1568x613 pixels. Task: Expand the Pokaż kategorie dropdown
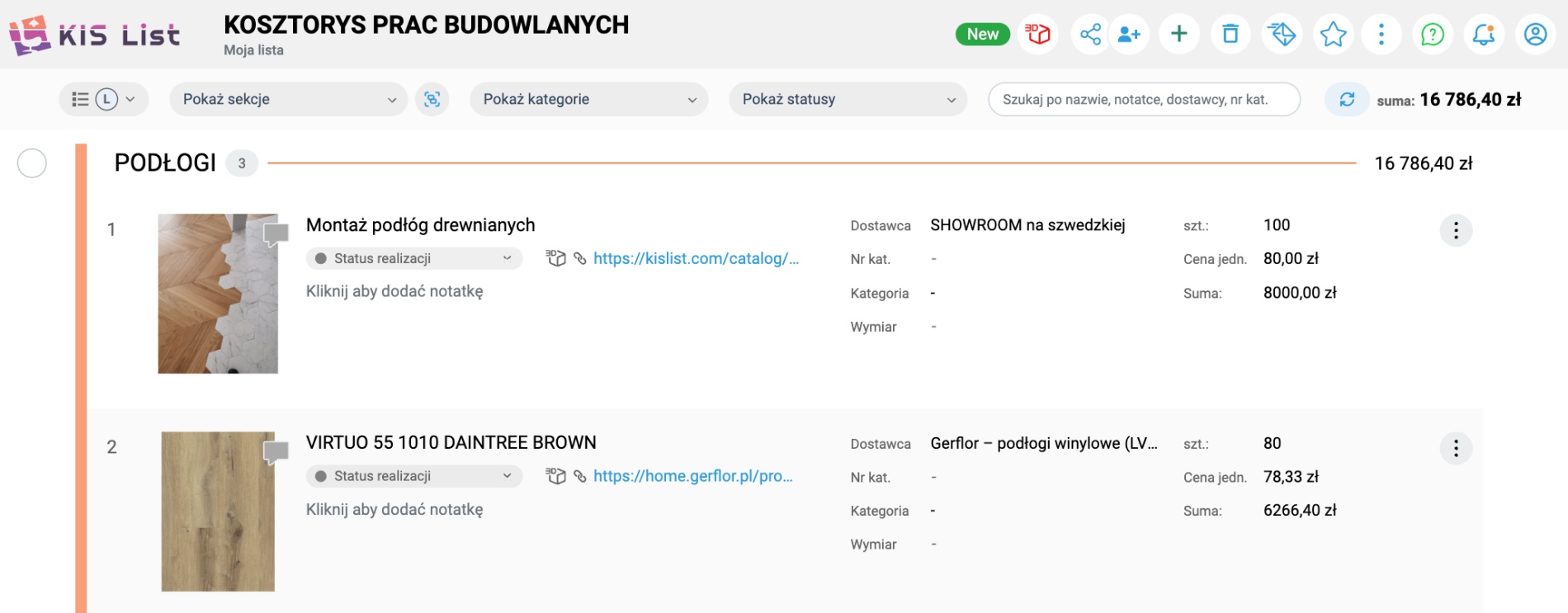tap(589, 99)
